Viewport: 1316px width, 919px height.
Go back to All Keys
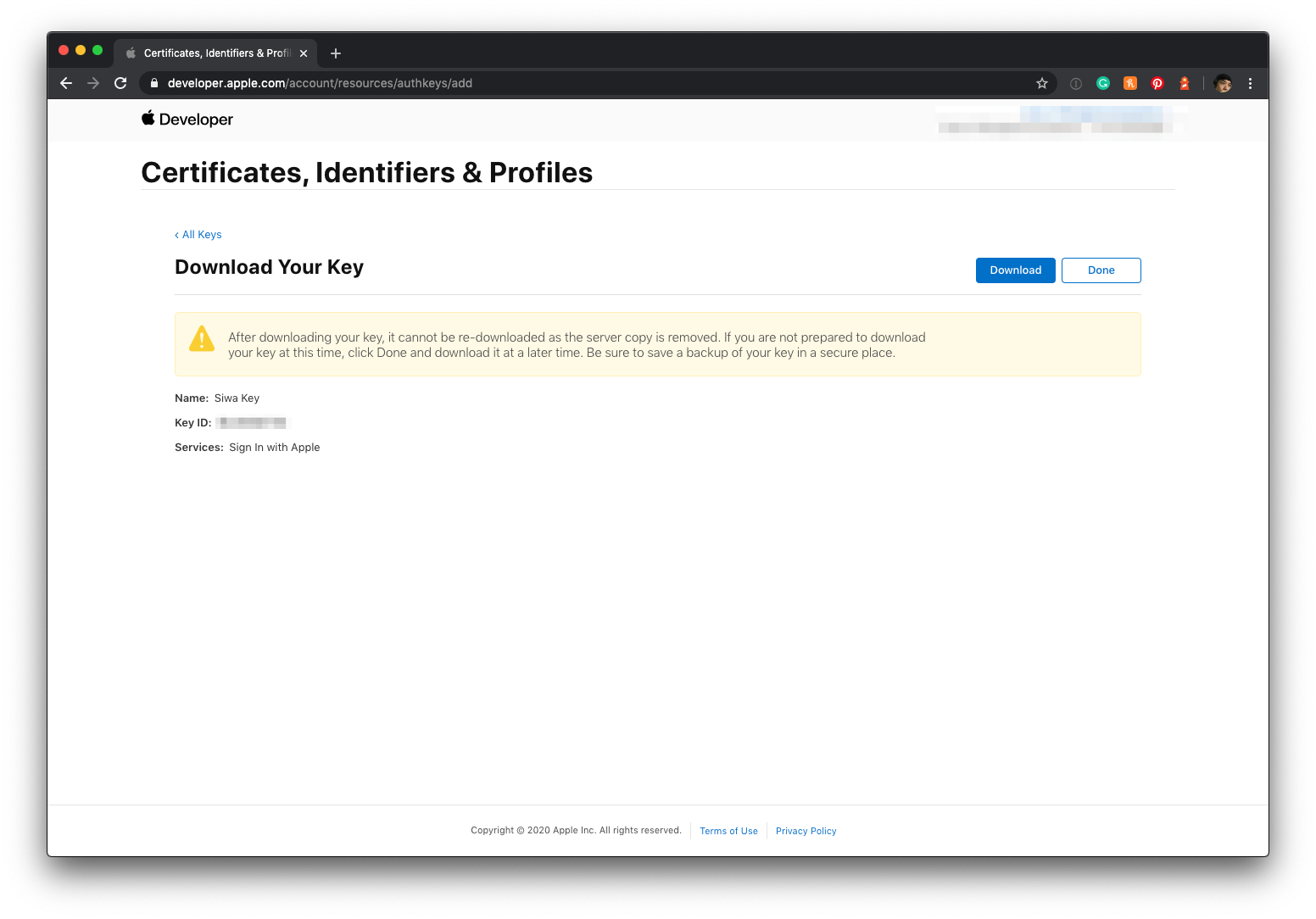(x=199, y=235)
